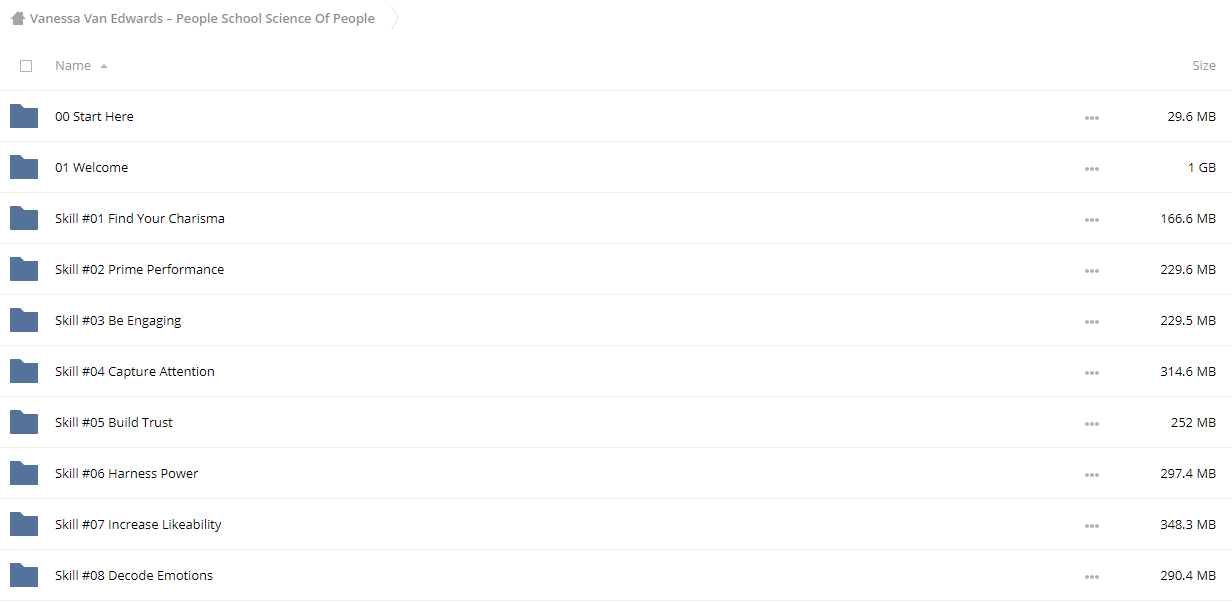Open more-actions dots for Skill #01 Find Your Charisma

(1091, 219)
